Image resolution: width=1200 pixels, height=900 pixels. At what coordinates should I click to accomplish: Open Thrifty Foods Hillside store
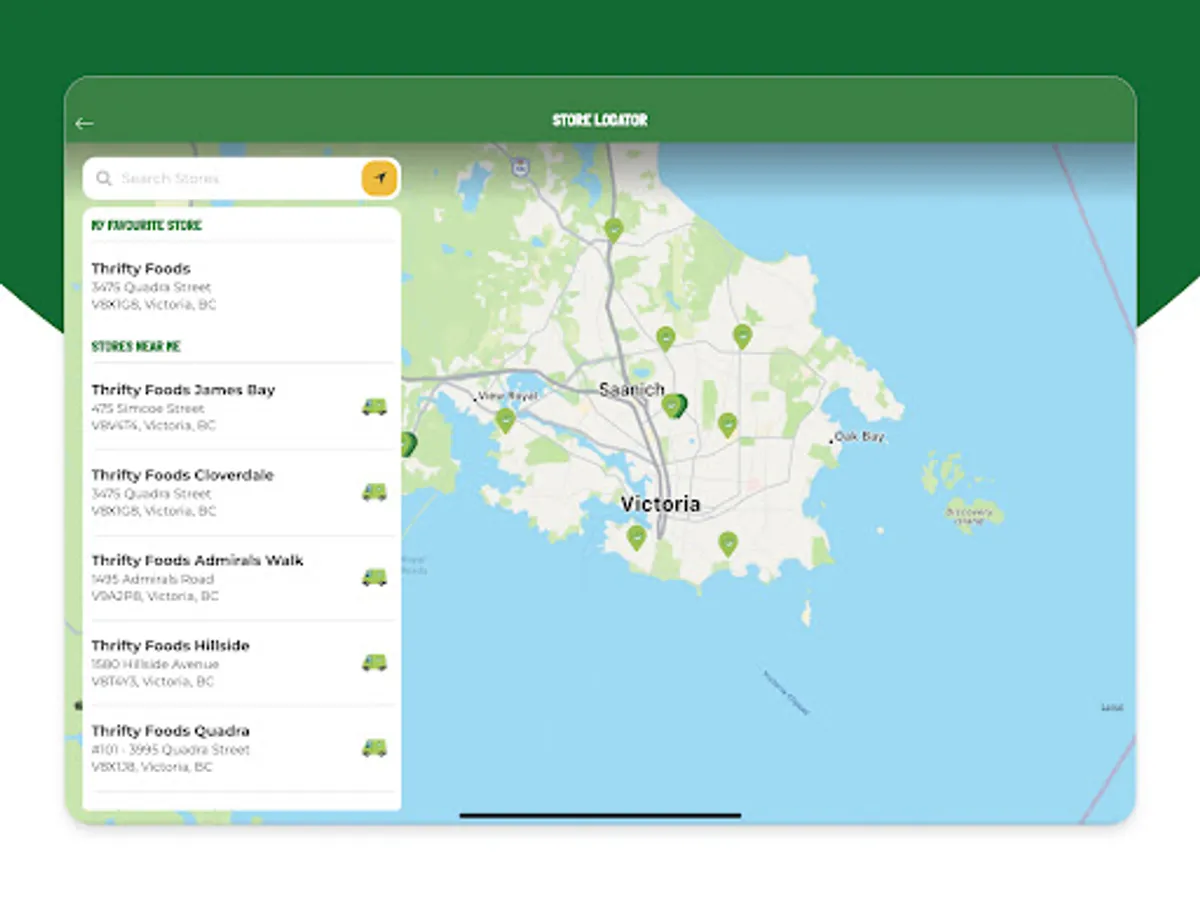pos(241,662)
